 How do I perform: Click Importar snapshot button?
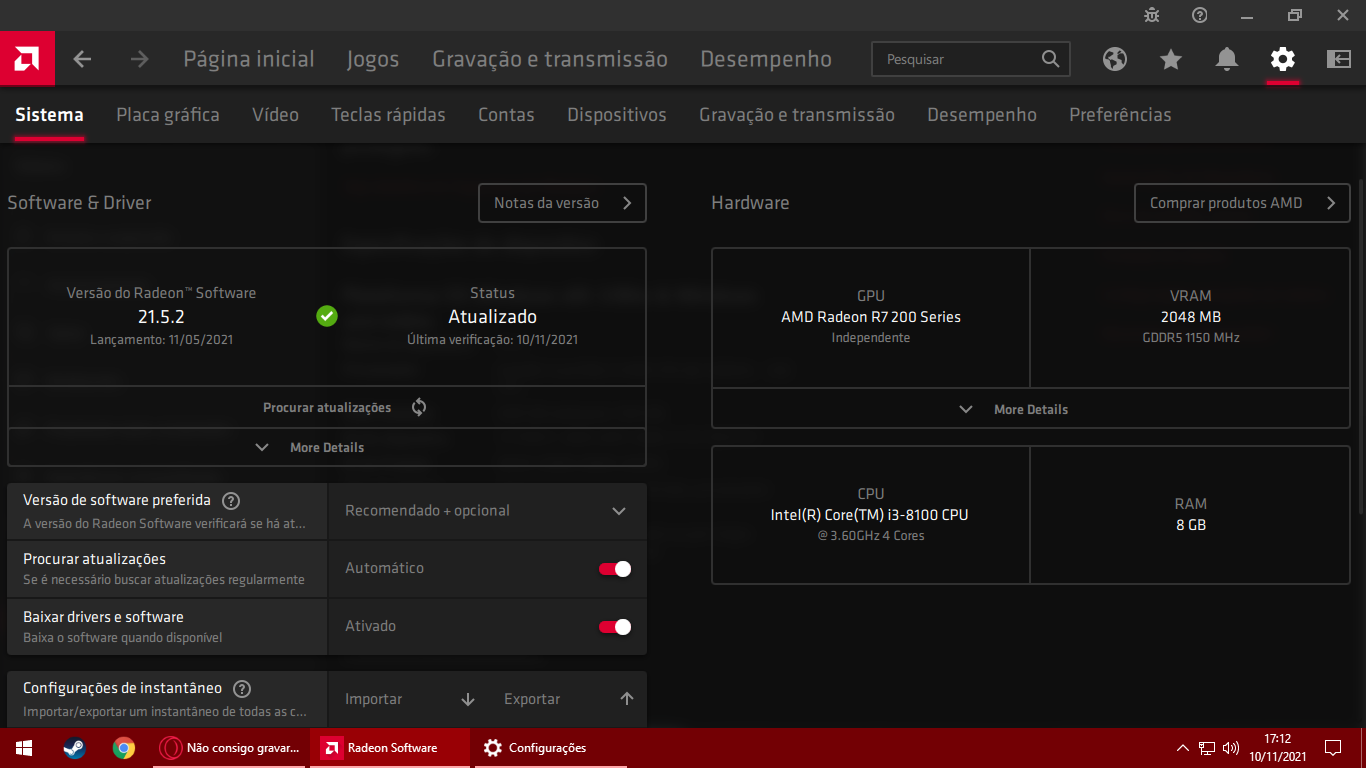(408, 699)
